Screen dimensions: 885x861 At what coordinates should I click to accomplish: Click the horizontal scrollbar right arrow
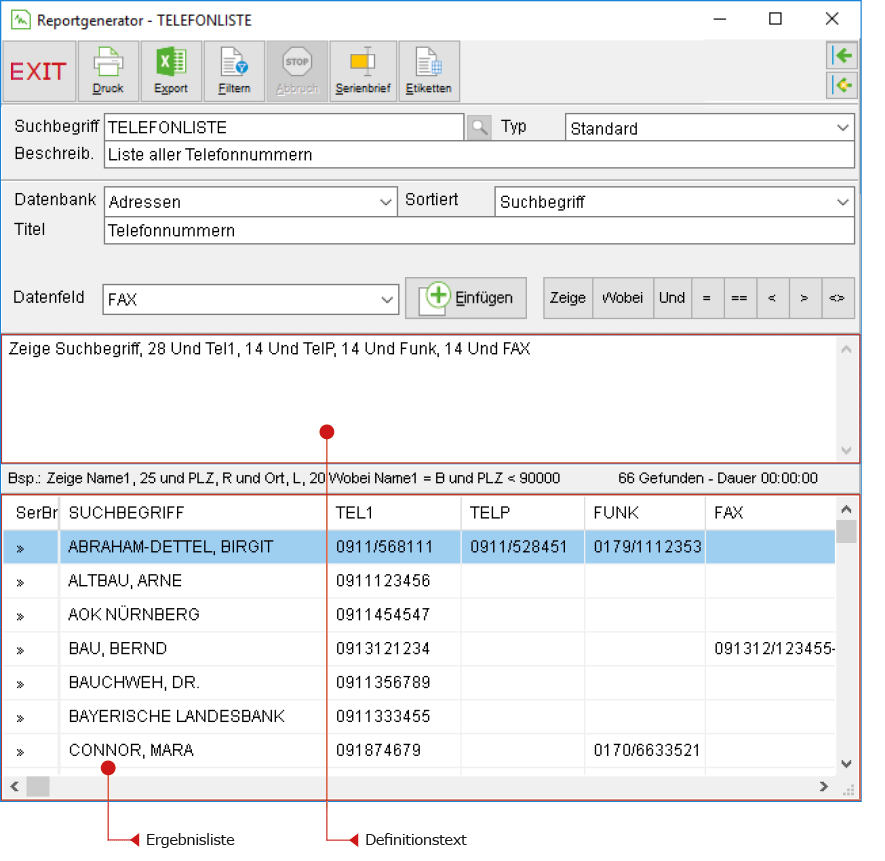point(823,786)
